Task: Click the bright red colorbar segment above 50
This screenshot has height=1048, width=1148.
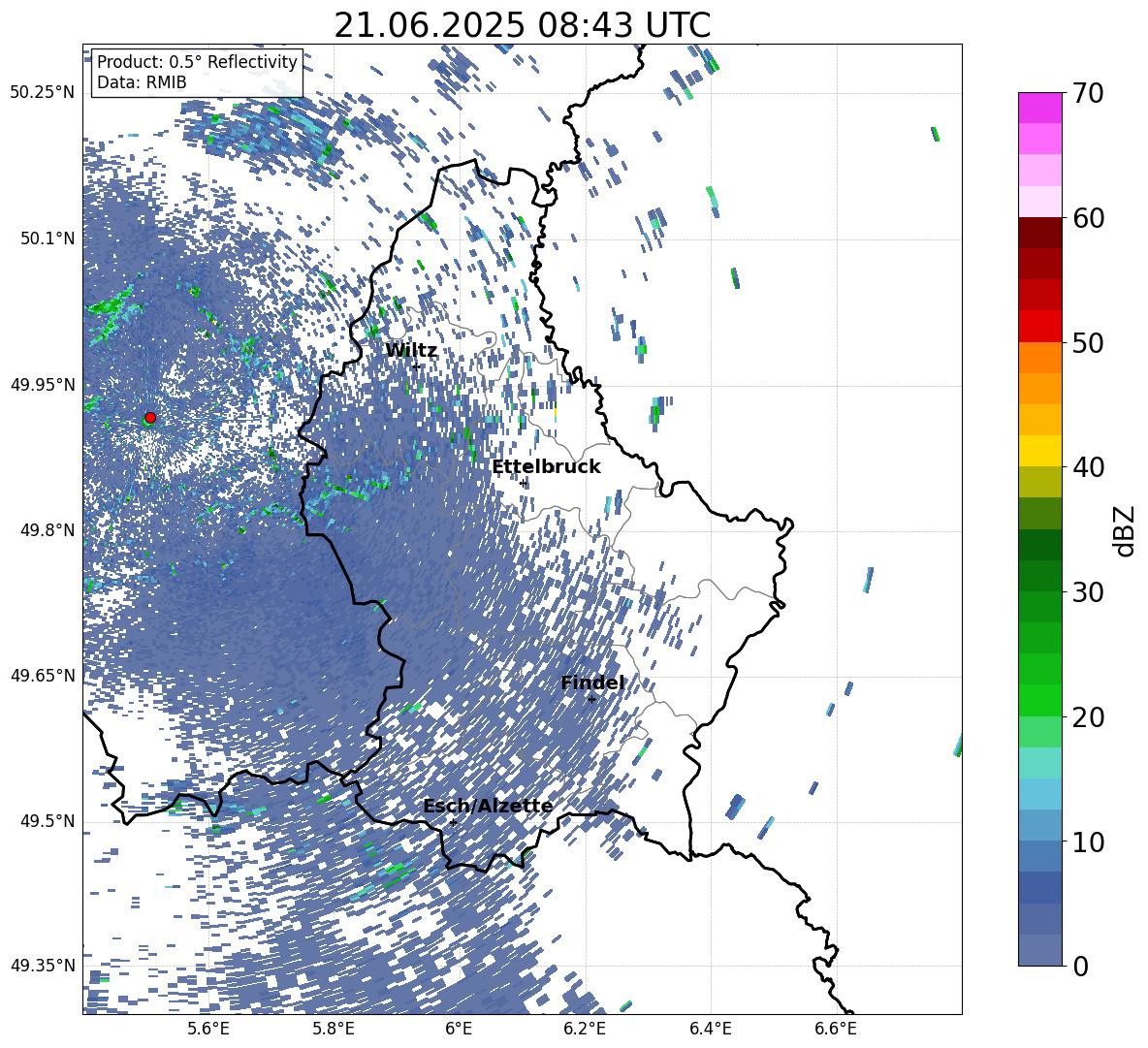Action: click(x=1039, y=326)
